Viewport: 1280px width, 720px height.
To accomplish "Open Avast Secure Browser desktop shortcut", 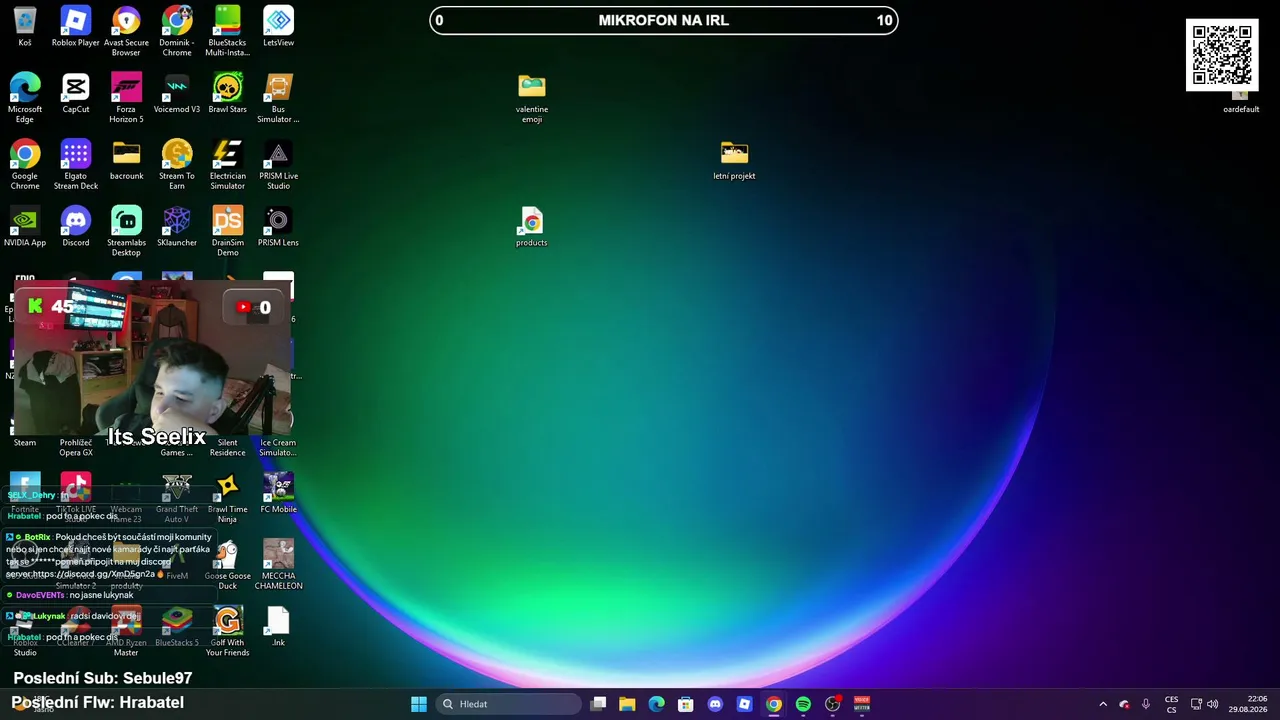I will (x=126, y=31).
